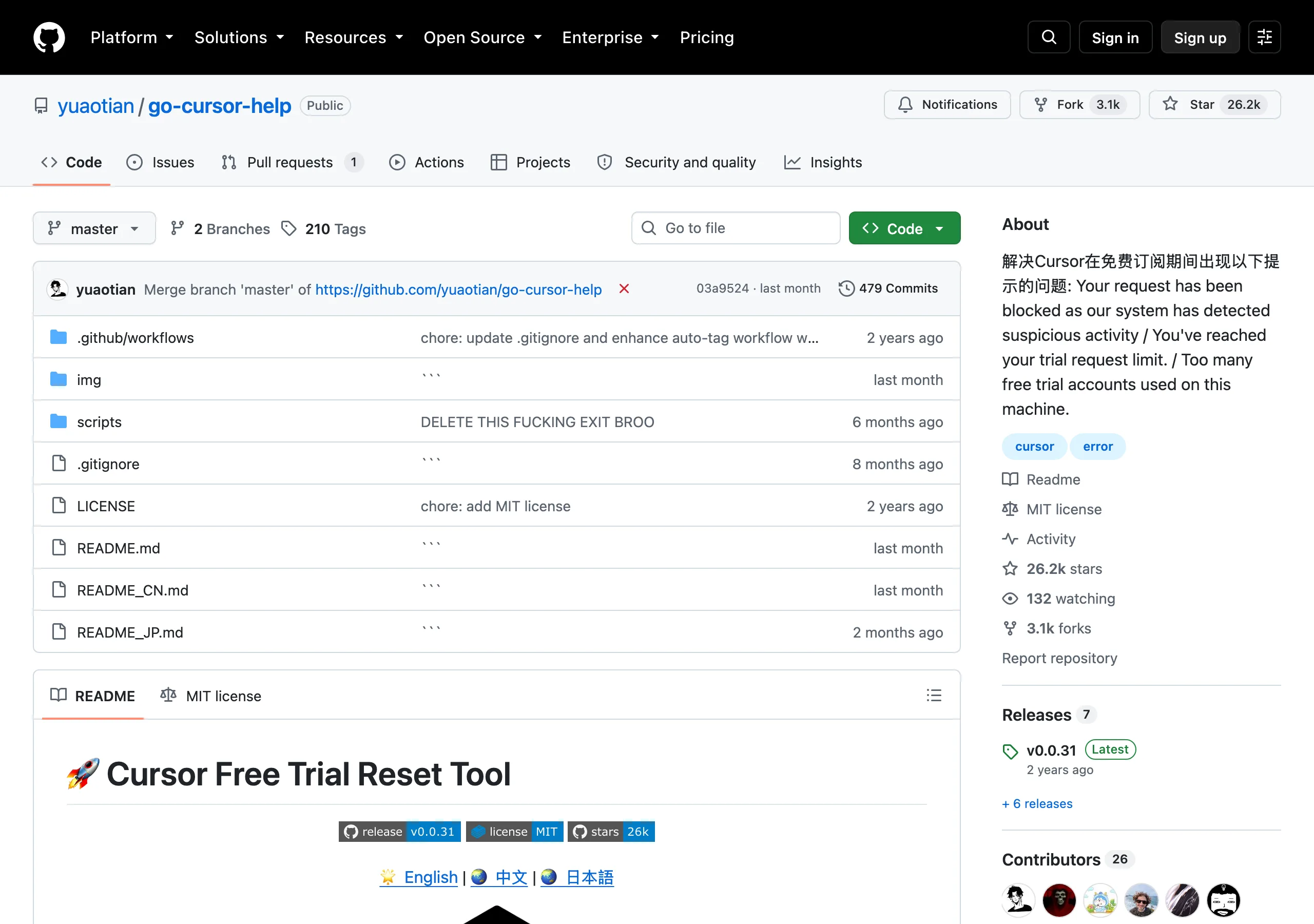The width and height of the screenshot is (1314, 924).
Task: Expand the Resources menu
Action: tap(354, 37)
